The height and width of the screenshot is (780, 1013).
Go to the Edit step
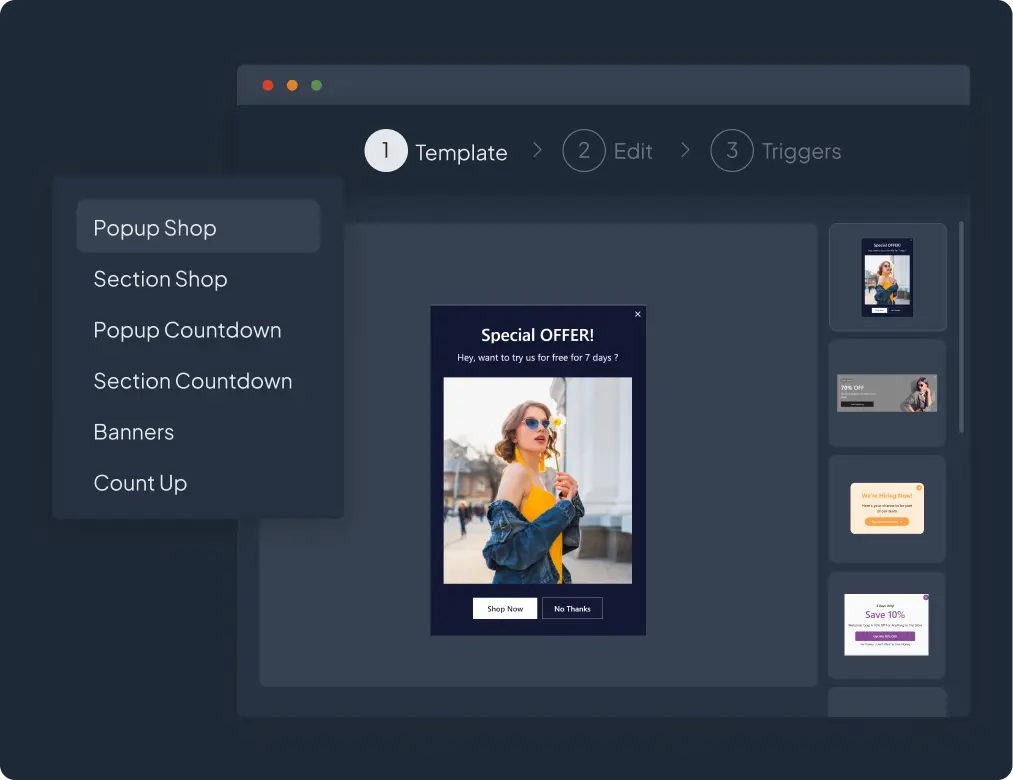coord(633,152)
